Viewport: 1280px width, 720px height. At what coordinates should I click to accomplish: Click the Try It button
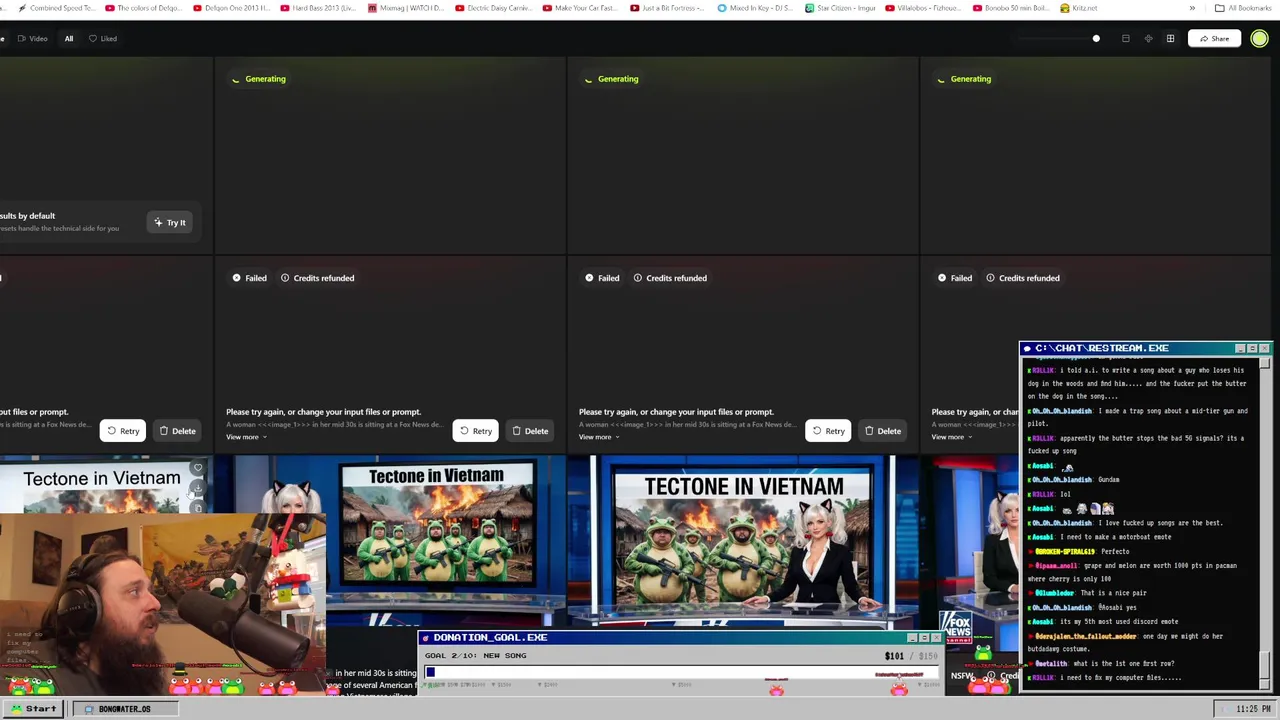tap(169, 222)
